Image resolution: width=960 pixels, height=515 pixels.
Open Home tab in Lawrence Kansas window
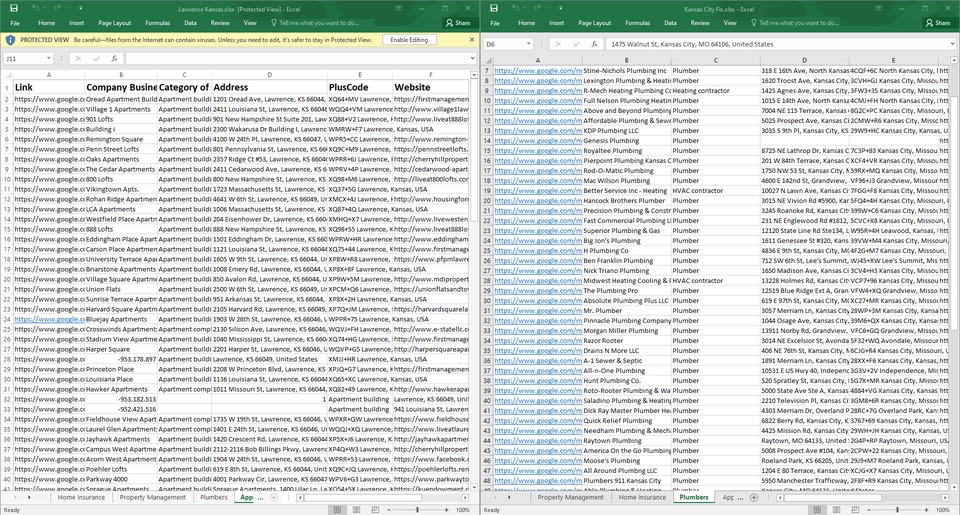click(x=47, y=23)
